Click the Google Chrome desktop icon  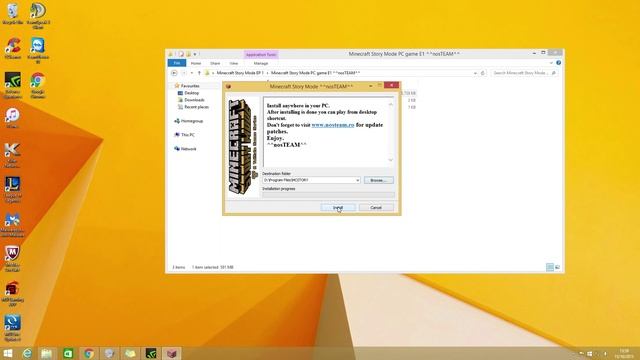(38, 85)
